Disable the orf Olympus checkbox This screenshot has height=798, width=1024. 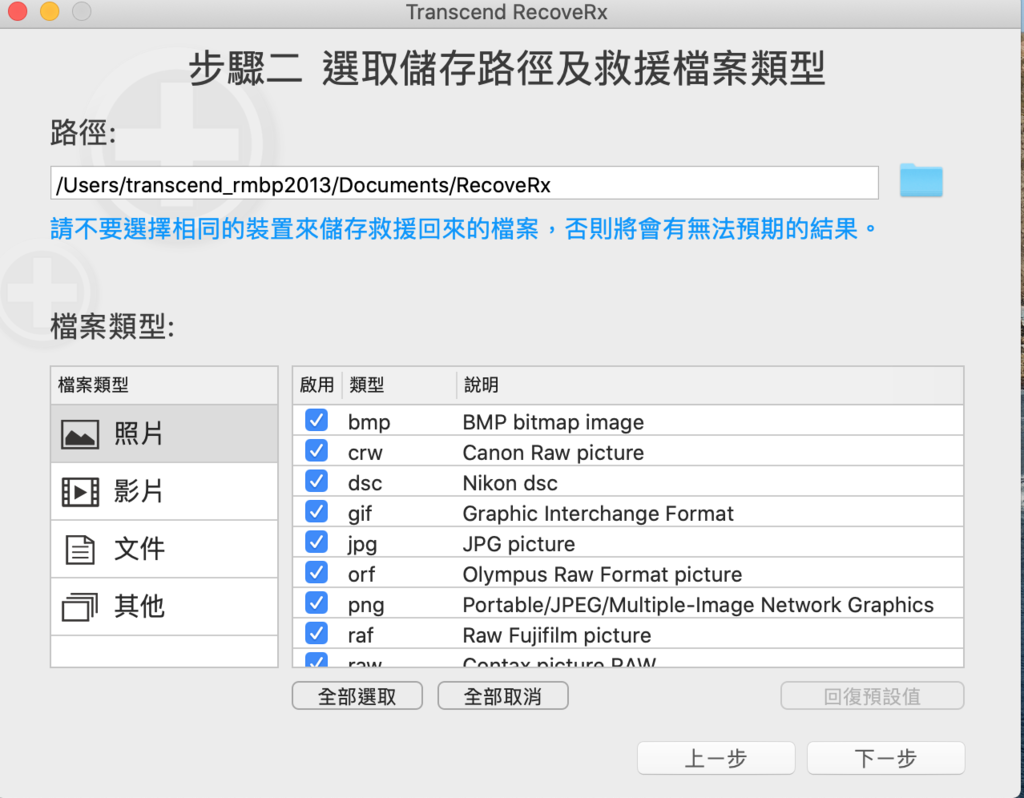click(x=317, y=572)
